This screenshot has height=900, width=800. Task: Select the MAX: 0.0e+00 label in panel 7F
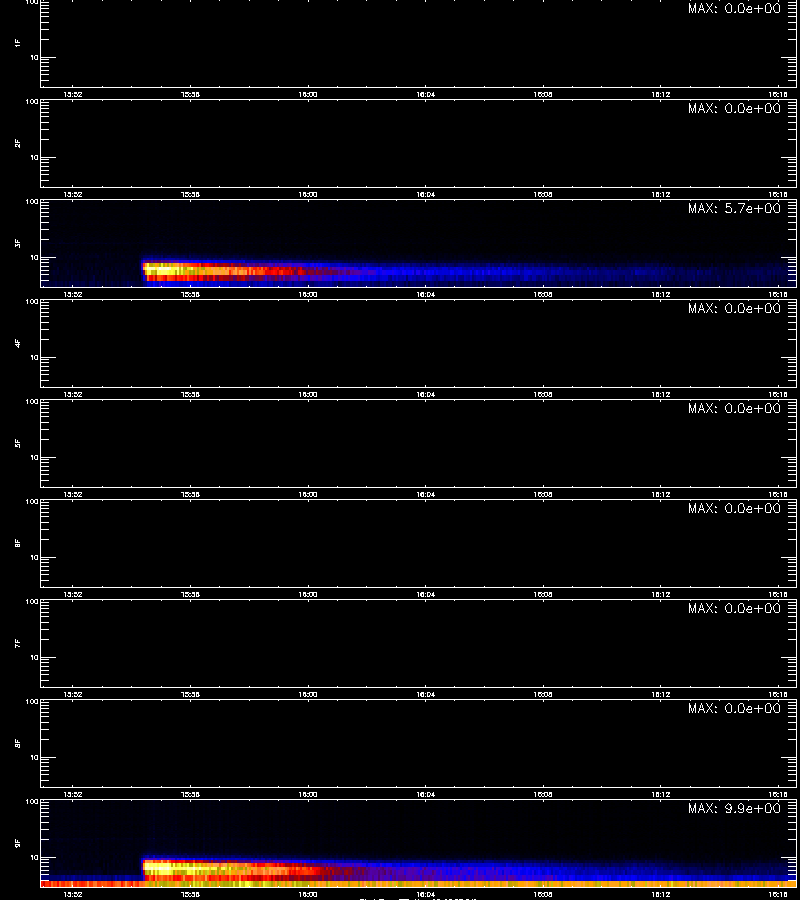[734, 608]
